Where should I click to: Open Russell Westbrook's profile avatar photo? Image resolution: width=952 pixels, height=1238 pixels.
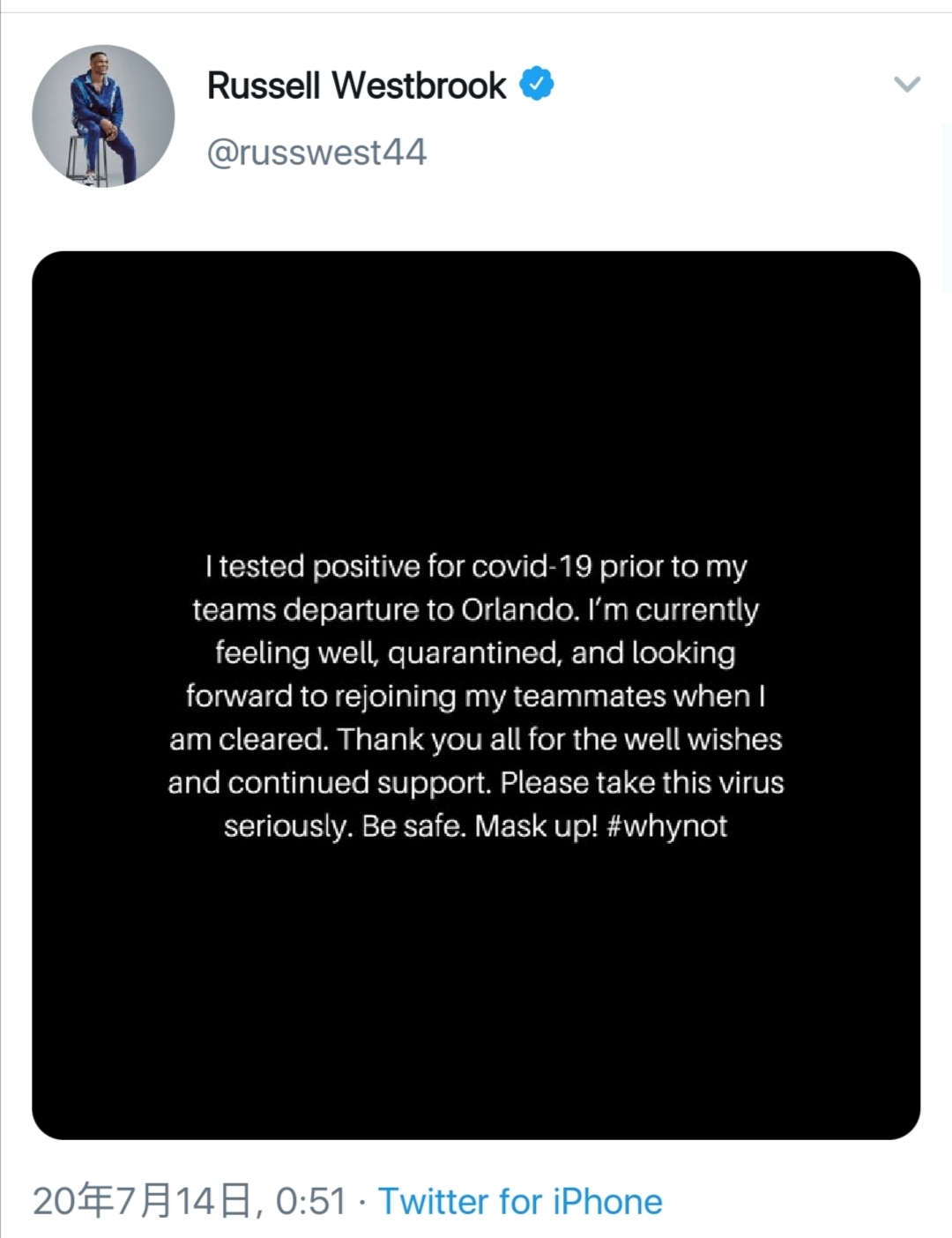click(x=103, y=116)
